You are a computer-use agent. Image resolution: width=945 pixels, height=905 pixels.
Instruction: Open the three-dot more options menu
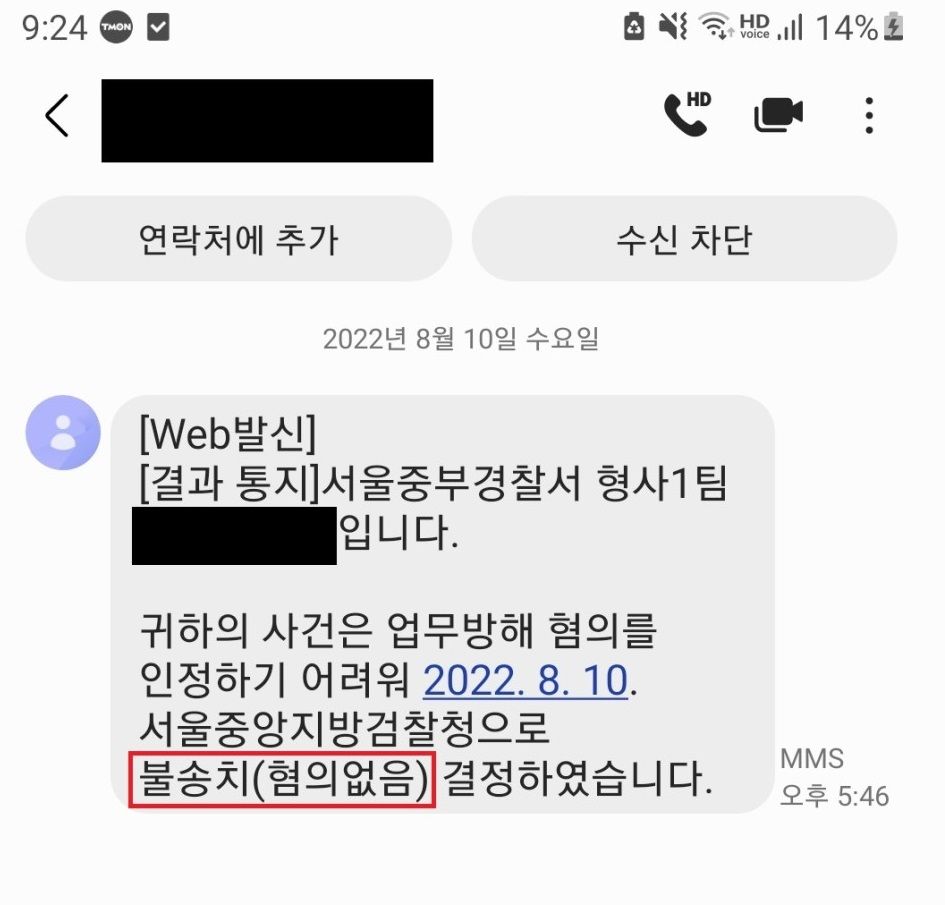(x=868, y=115)
